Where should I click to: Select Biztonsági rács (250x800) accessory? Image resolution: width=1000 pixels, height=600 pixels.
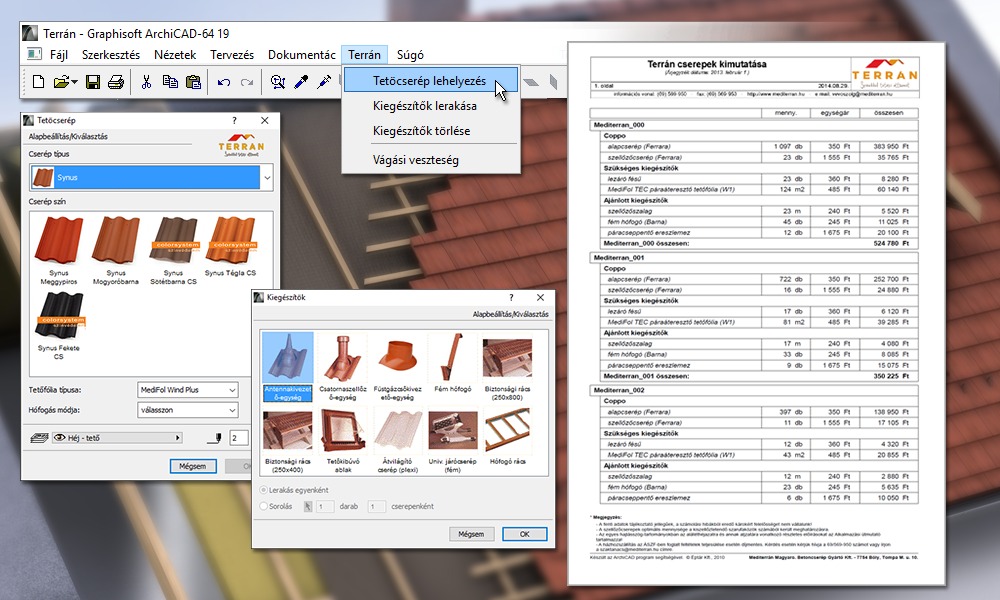pos(507,367)
